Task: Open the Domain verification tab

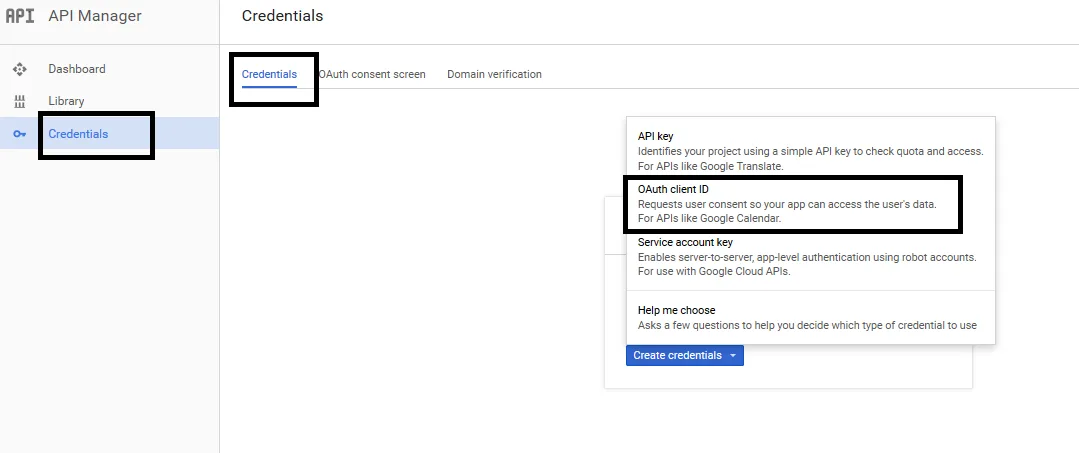Action: 494,74
